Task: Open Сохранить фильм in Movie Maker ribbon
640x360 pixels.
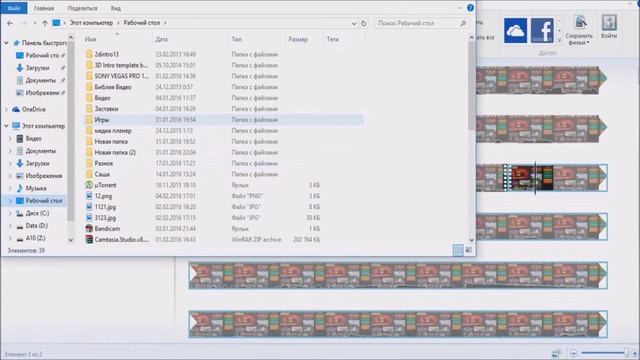Action: pos(579,30)
